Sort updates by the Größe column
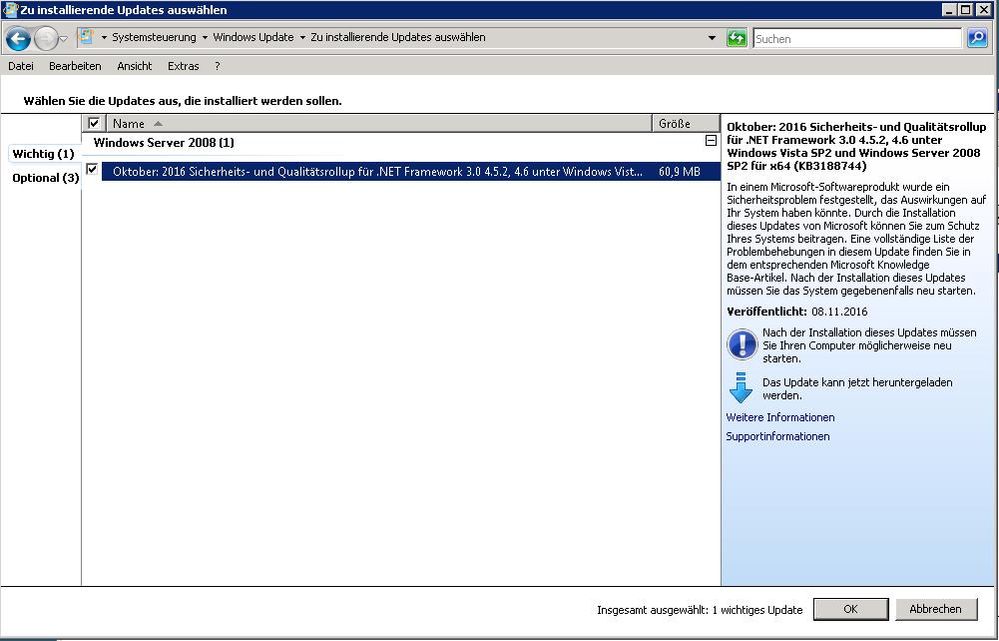This screenshot has height=641, width=999. click(686, 124)
